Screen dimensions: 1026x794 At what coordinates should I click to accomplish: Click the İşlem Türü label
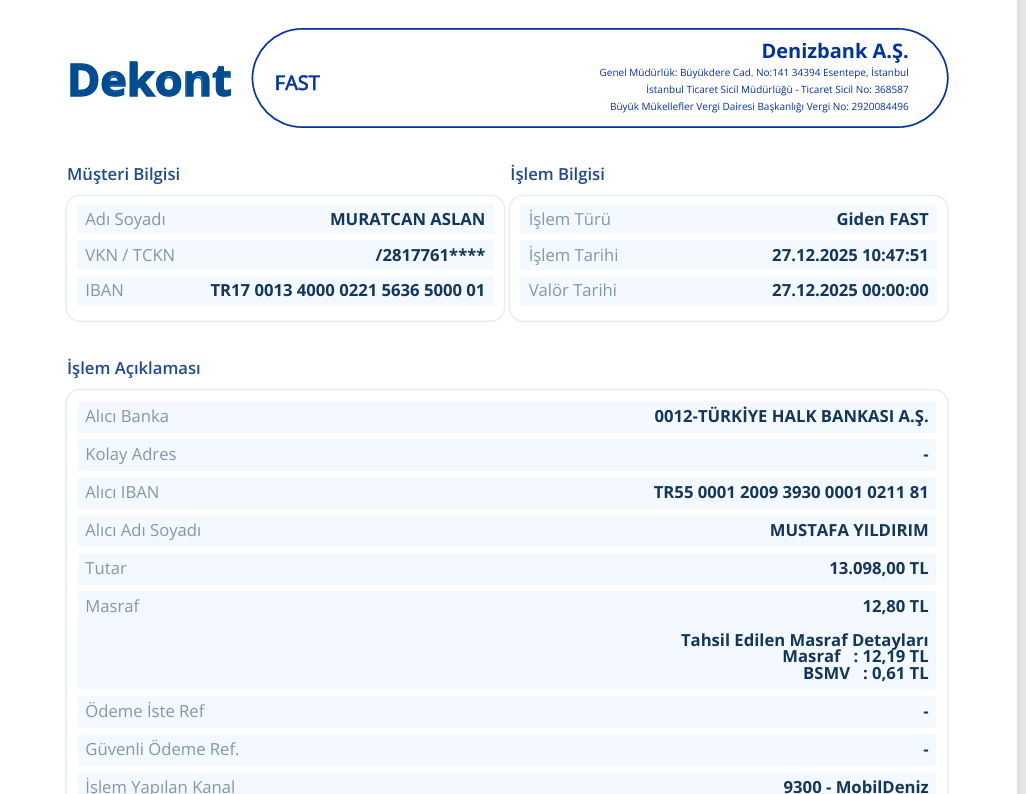(x=570, y=219)
